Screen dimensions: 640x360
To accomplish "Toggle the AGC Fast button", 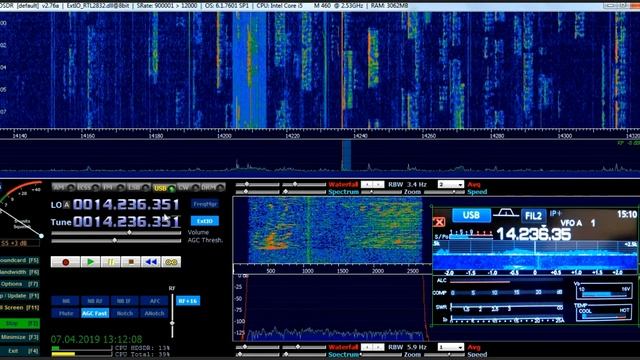I will (x=95, y=313).
